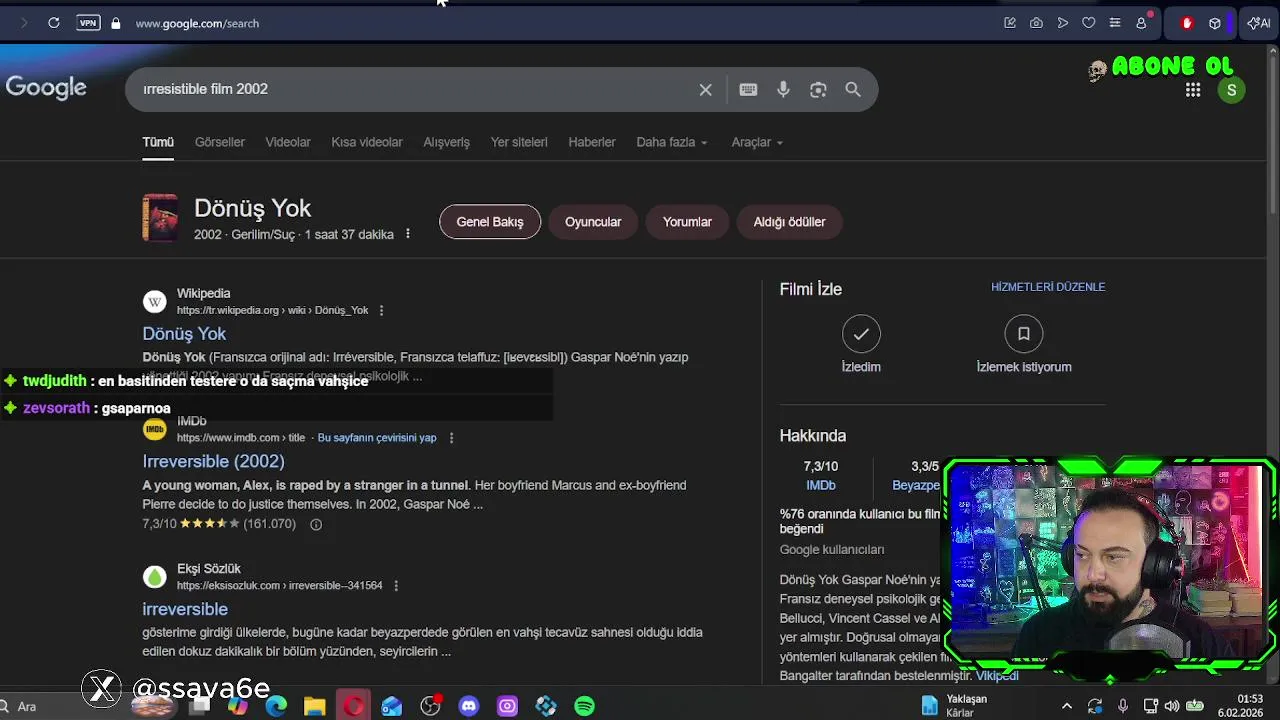Expand the Daha fazla dropdown
The image size is (1280, 720).
point(672,142)
